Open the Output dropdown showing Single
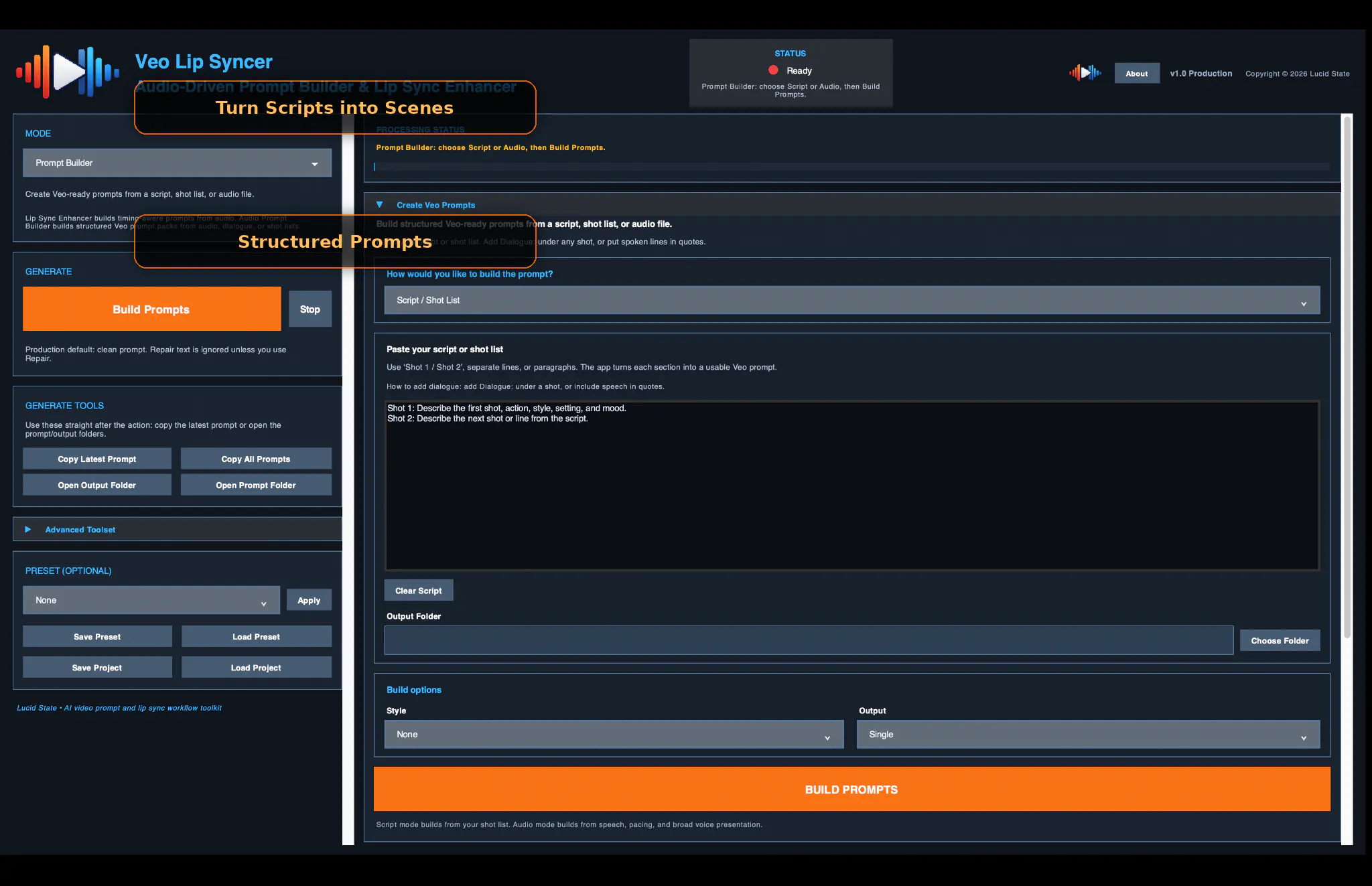The image size is (1372, 886). pos(1088,734)
